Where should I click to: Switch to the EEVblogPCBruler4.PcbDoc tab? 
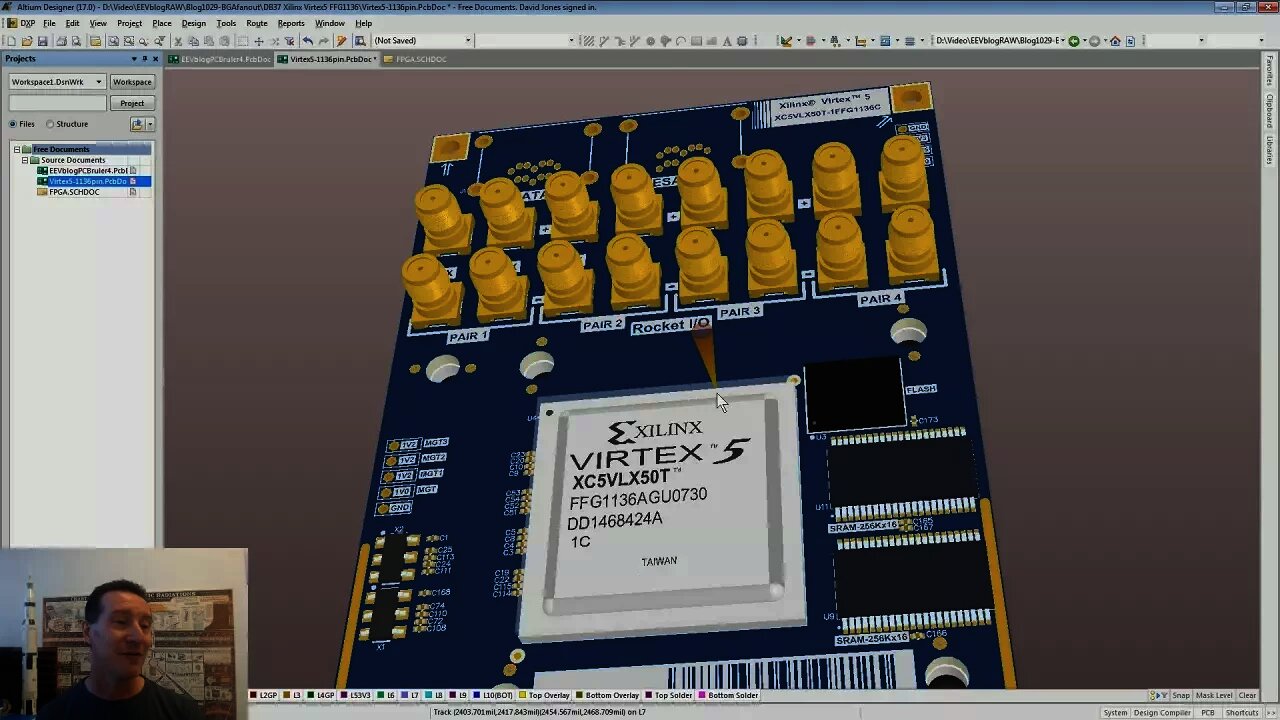pos(220,59)
